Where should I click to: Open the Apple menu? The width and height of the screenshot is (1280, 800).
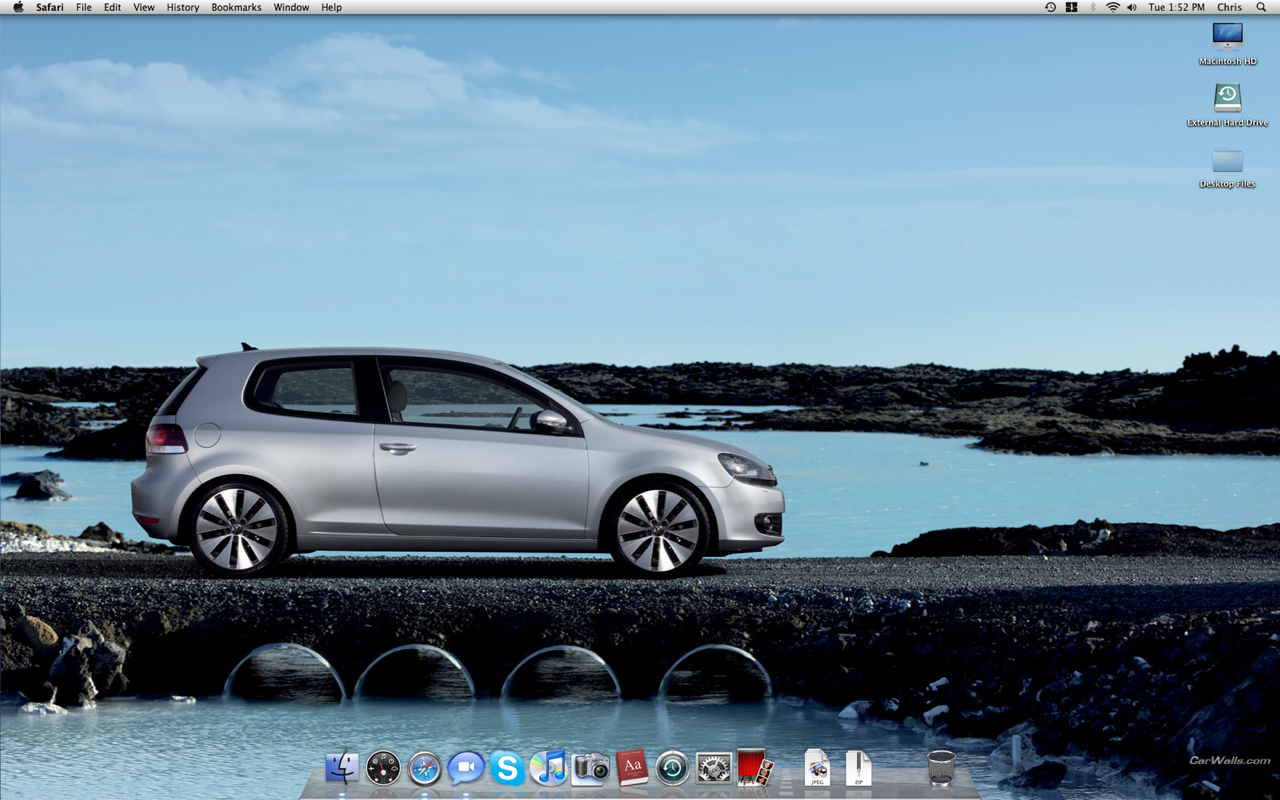click(18, 7)
